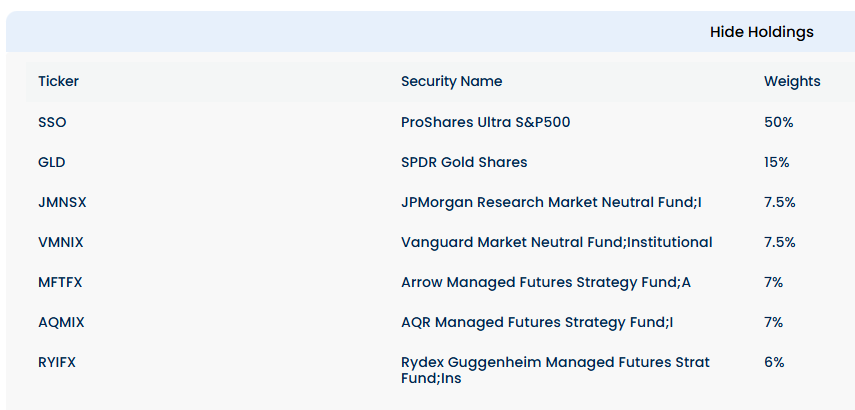This screenshot has height=410, width=855.
Task: Click the 7% weight for AQMIX
Action: click(x=774, y=322)
